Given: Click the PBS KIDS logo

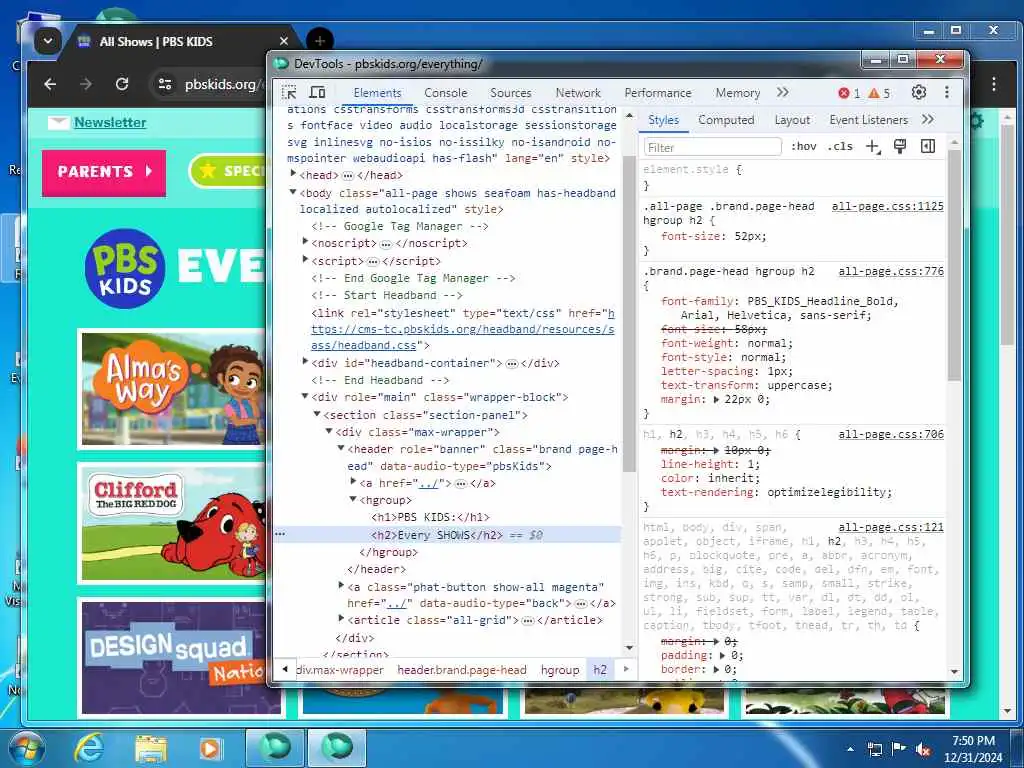Looking at the screenshot, I should point(125,268).
